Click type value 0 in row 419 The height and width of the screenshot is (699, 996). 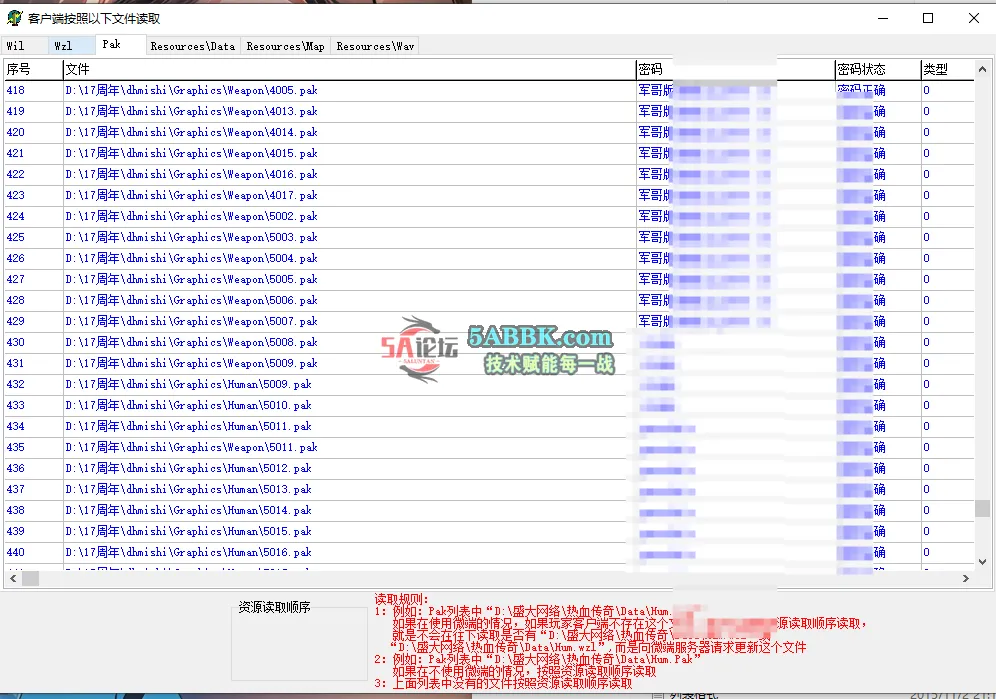(x=926, y=111)
